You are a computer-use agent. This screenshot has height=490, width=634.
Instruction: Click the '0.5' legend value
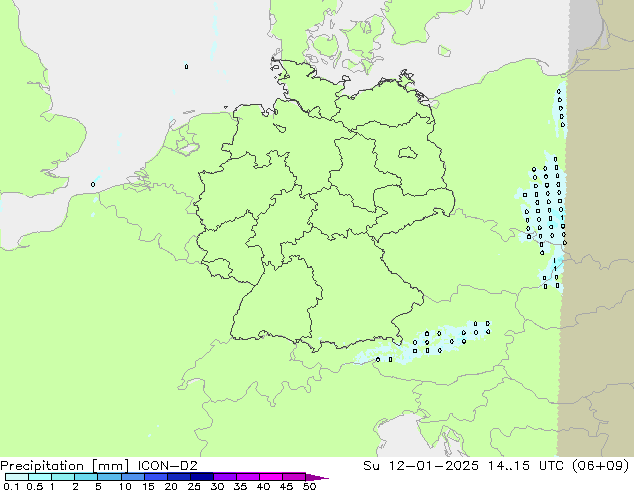34,486
